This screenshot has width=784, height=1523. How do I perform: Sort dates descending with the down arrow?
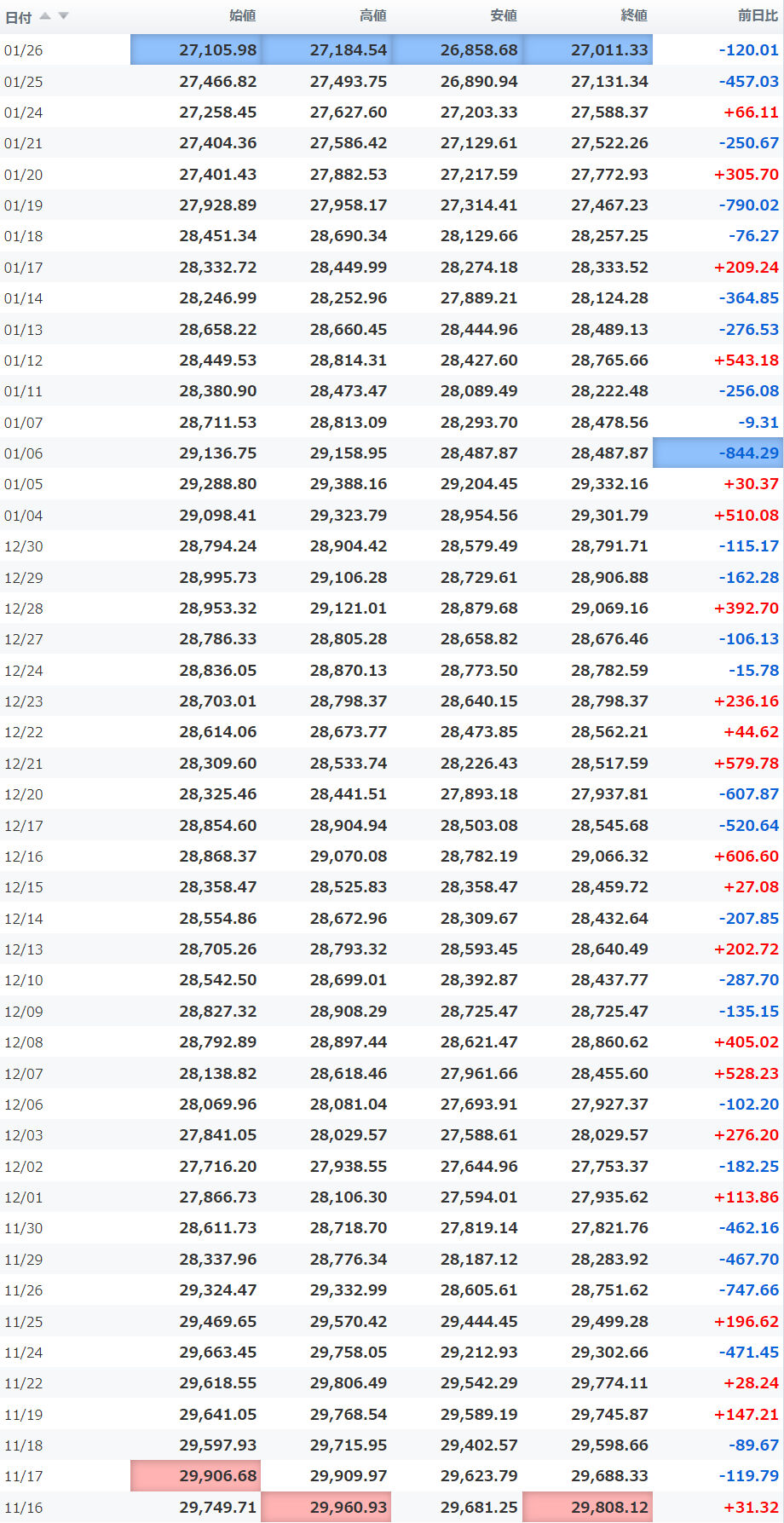click(x=63, y=15)
